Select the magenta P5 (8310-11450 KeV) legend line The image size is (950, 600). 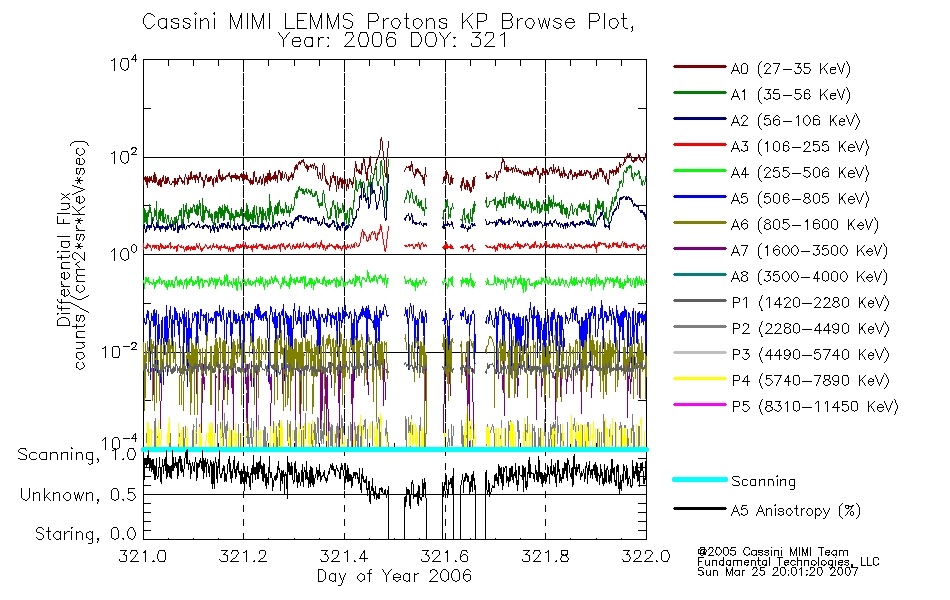[x=700, y=405]
